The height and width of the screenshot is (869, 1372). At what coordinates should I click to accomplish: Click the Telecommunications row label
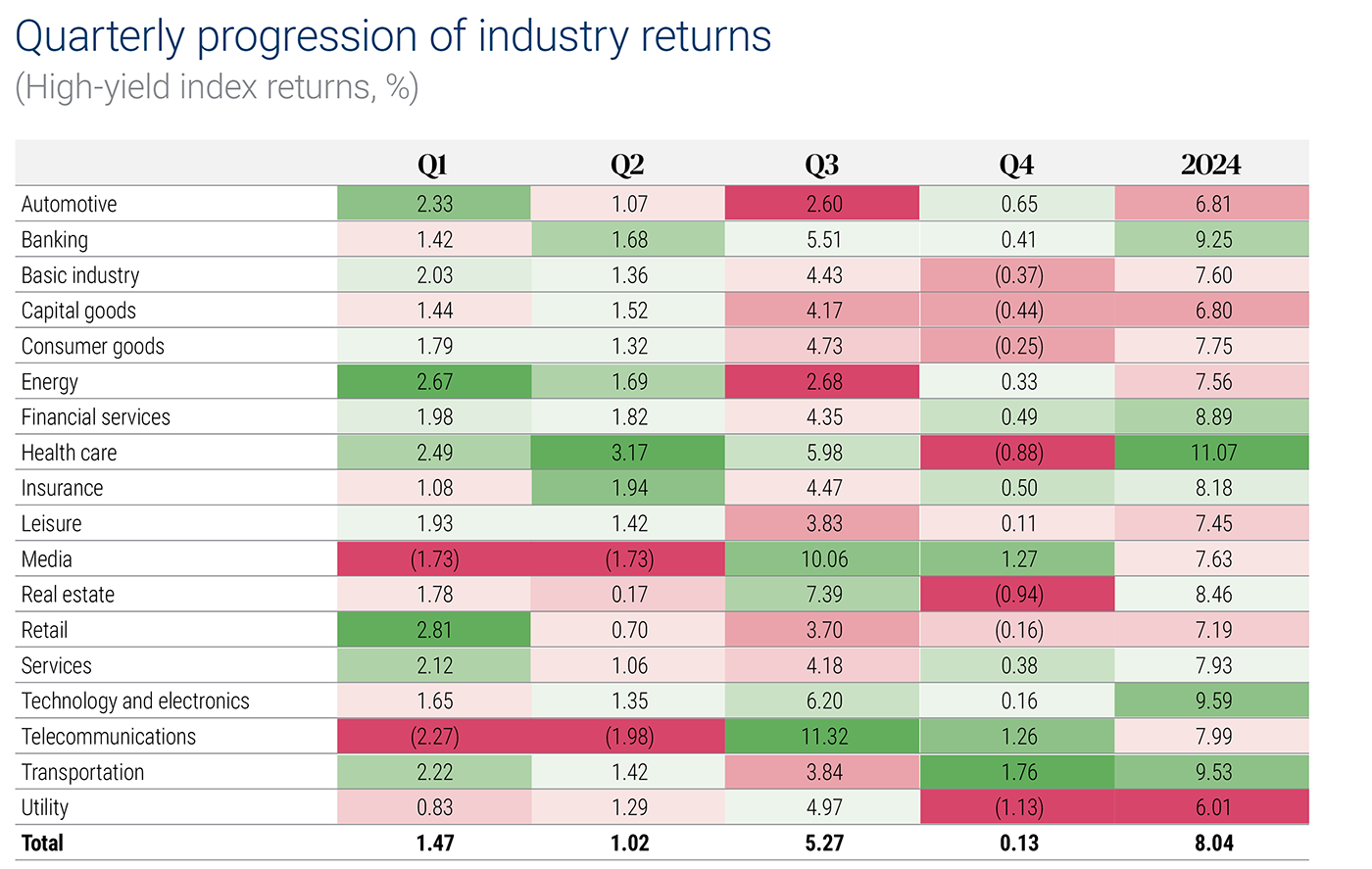coord(108,737)
